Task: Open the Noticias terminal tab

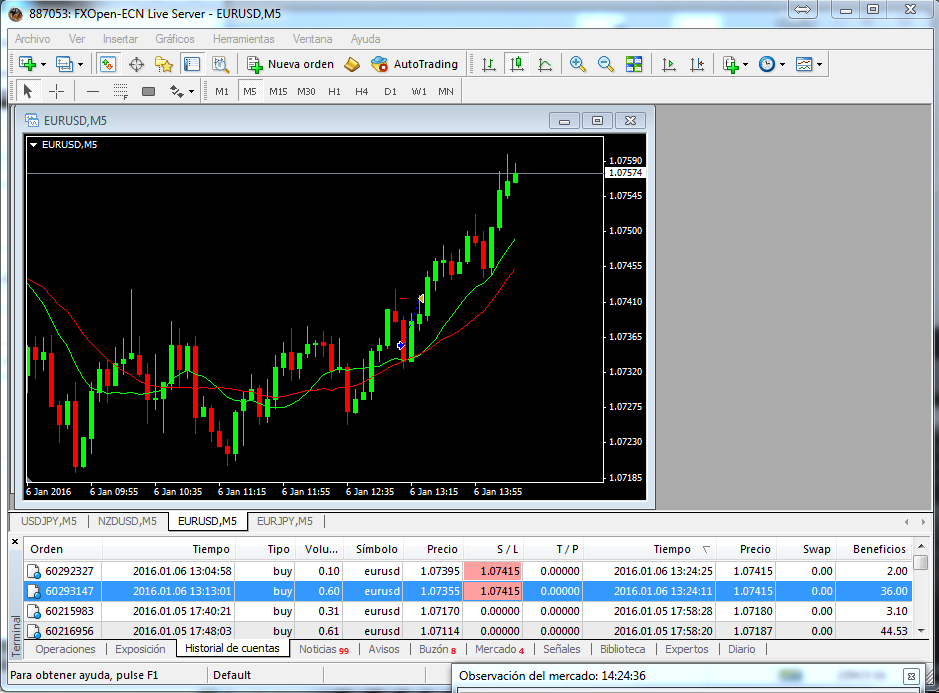Action: click(323, 649)
